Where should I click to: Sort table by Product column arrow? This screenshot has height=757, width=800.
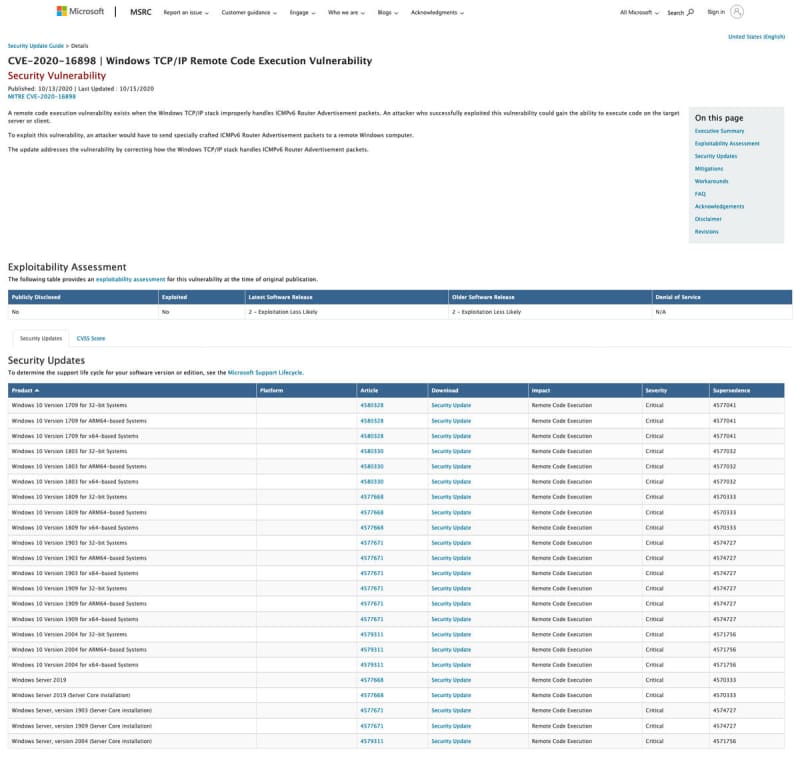point(37,390)
